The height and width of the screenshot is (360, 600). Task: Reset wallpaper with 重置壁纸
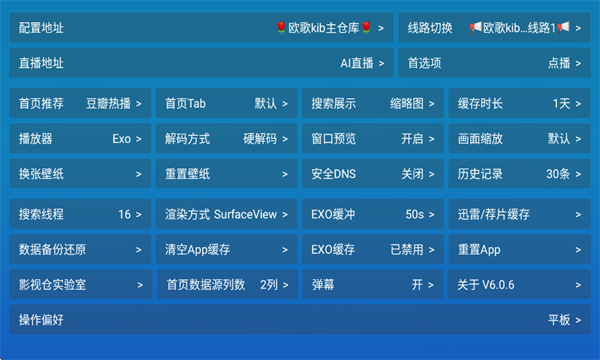(227, 174)
